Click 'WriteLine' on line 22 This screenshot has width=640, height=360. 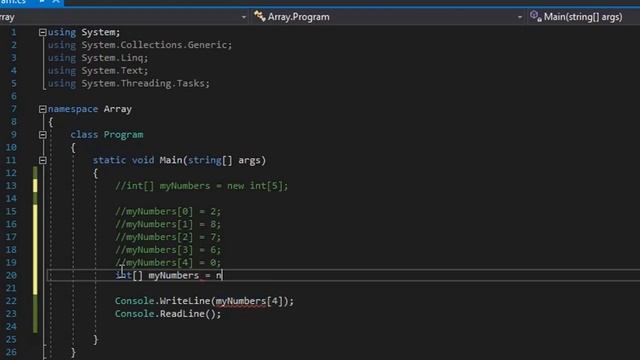(185, 301)
